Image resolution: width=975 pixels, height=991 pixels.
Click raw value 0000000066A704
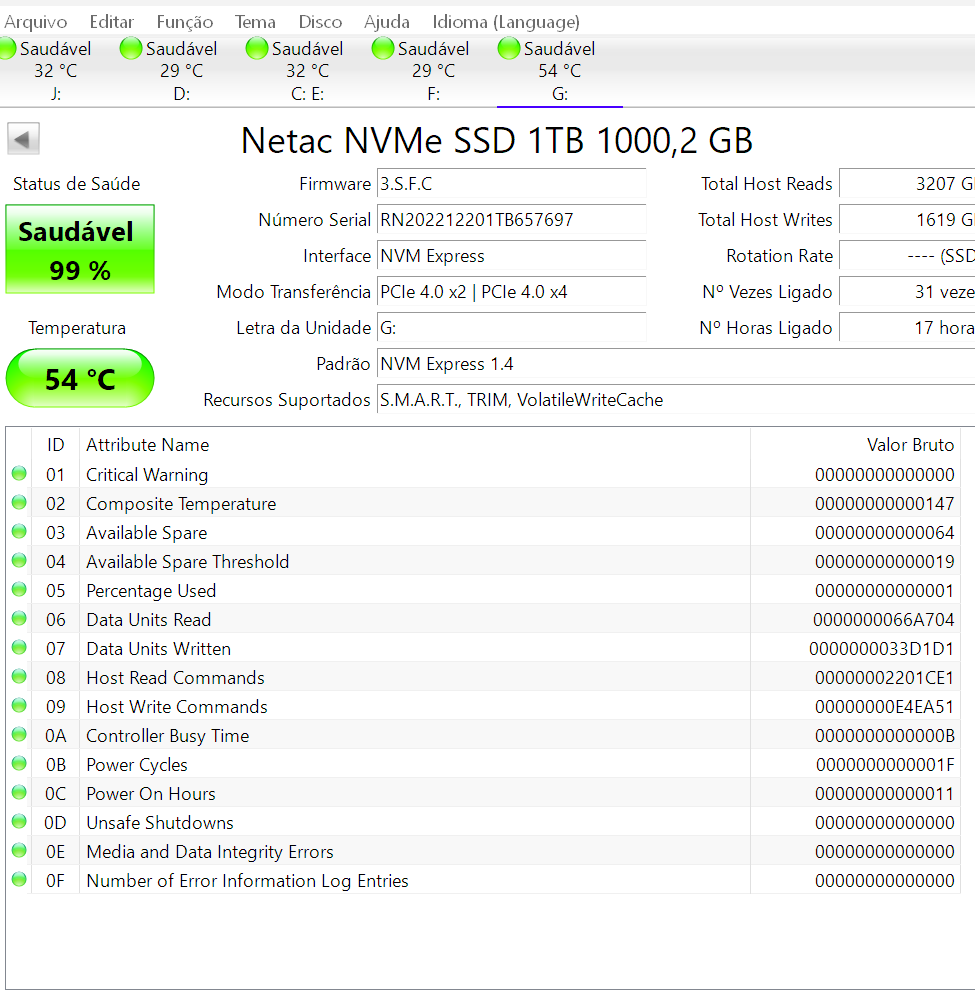(x=883, y=620)
